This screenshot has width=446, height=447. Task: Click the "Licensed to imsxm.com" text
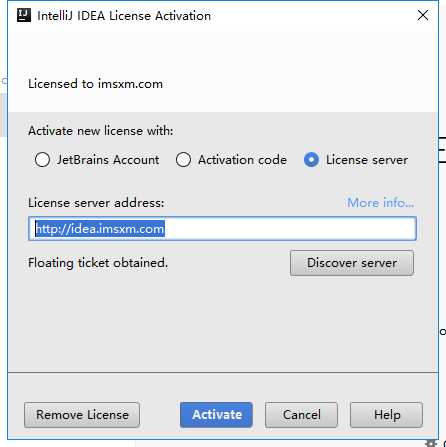[x=95, y=84]
